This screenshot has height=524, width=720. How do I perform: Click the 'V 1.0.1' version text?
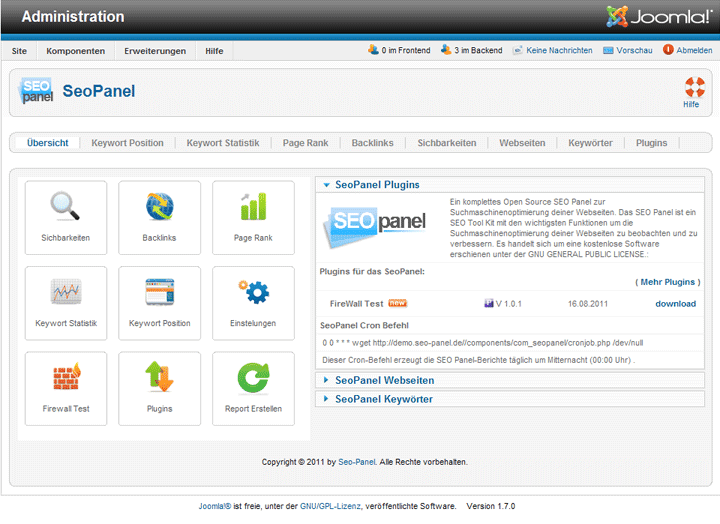pos(509,304)
